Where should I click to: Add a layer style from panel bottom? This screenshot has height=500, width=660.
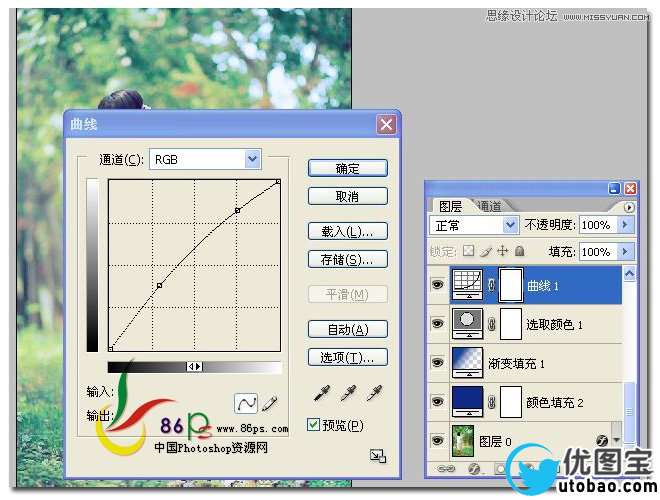point(474,468)
